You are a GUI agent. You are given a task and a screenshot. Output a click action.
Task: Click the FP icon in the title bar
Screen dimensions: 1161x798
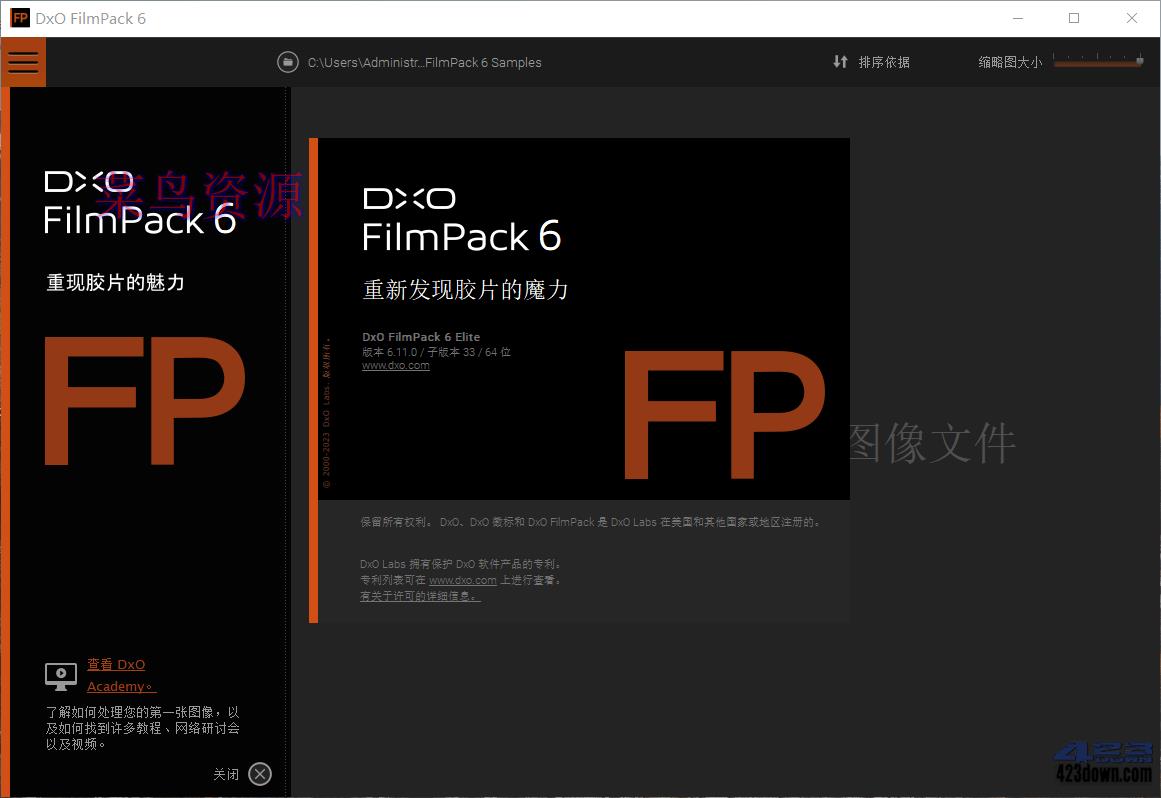click(x=18, y=17)
